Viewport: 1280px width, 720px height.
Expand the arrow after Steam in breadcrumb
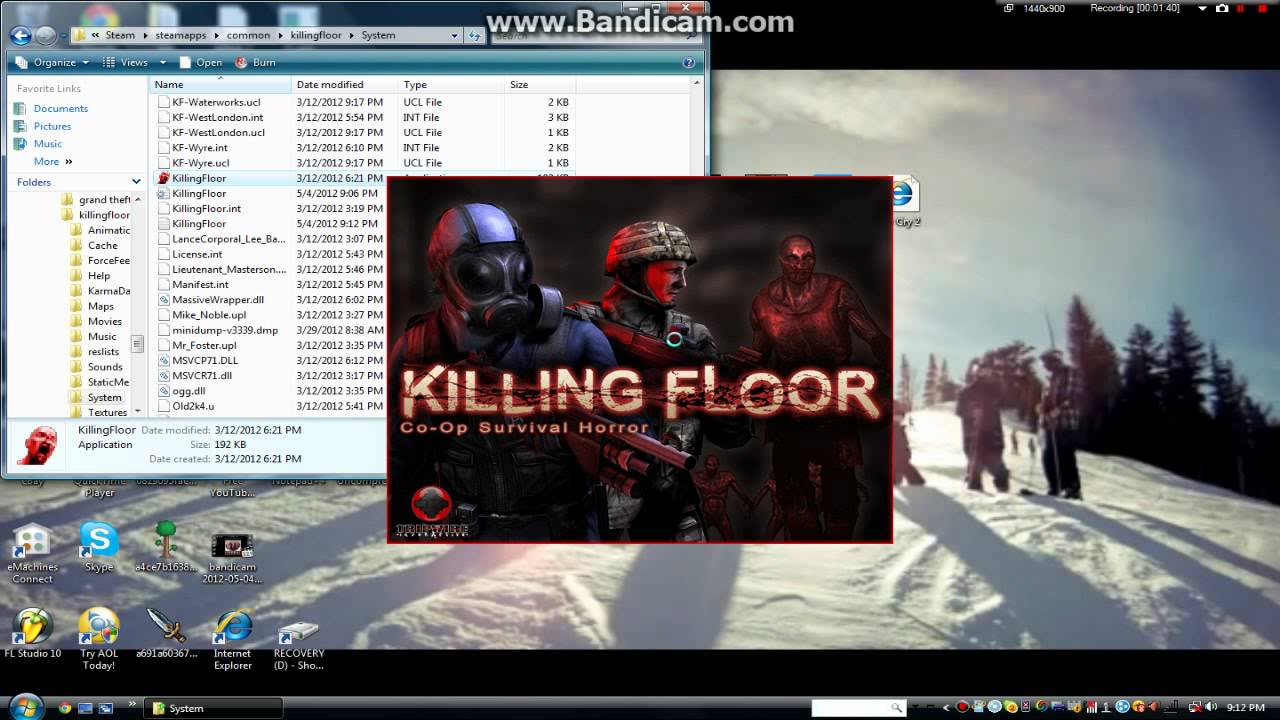coord(145,35)
